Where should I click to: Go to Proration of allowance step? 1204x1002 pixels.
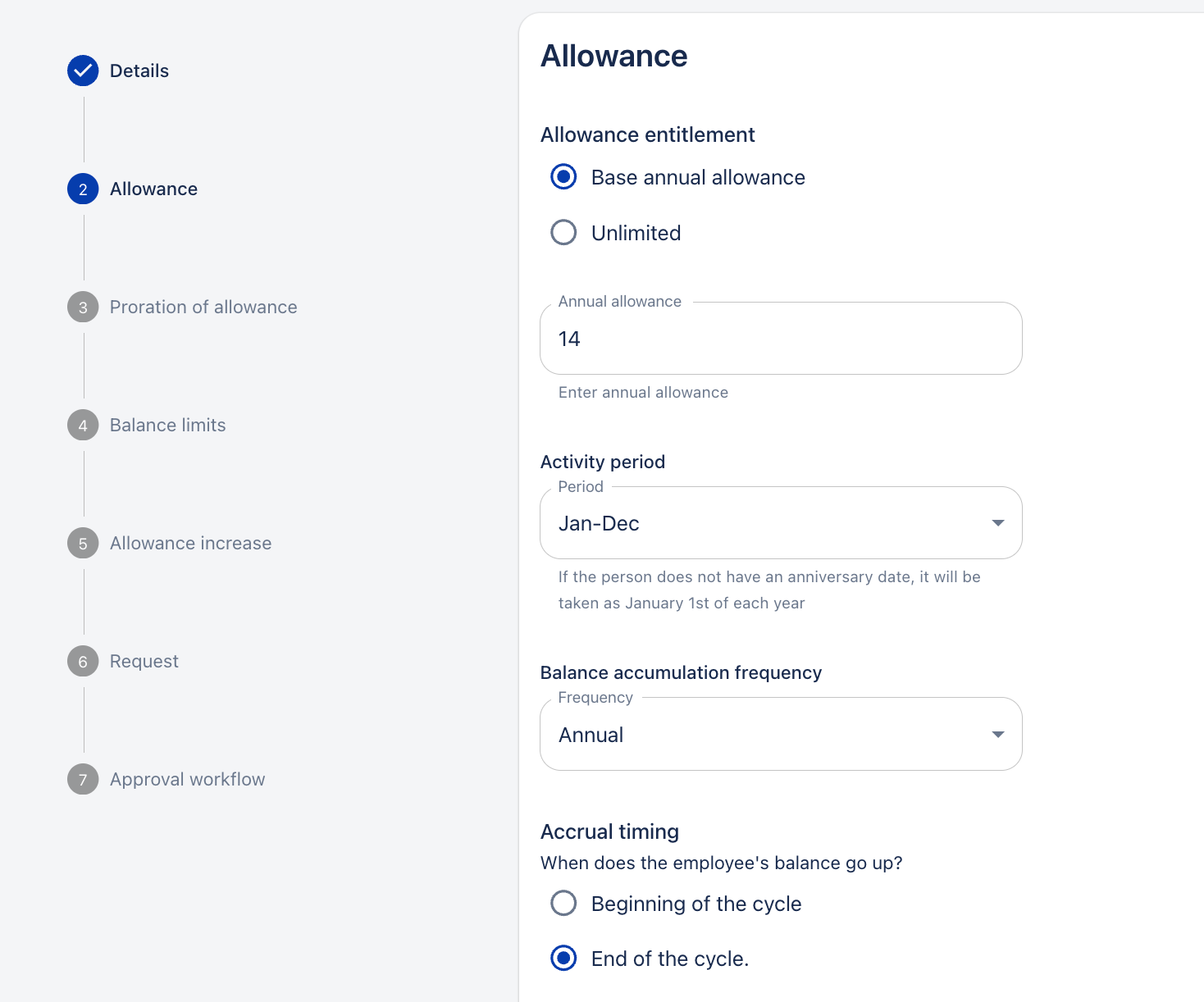coord(203,307)
